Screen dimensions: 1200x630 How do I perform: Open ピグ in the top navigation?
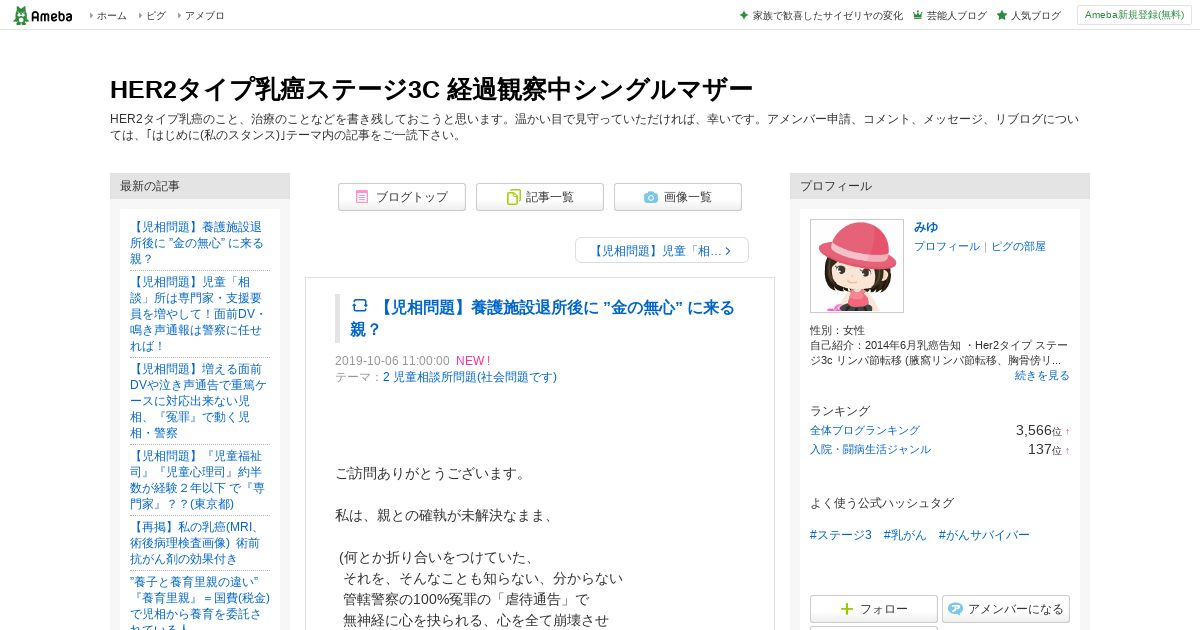tap(155, 16)
